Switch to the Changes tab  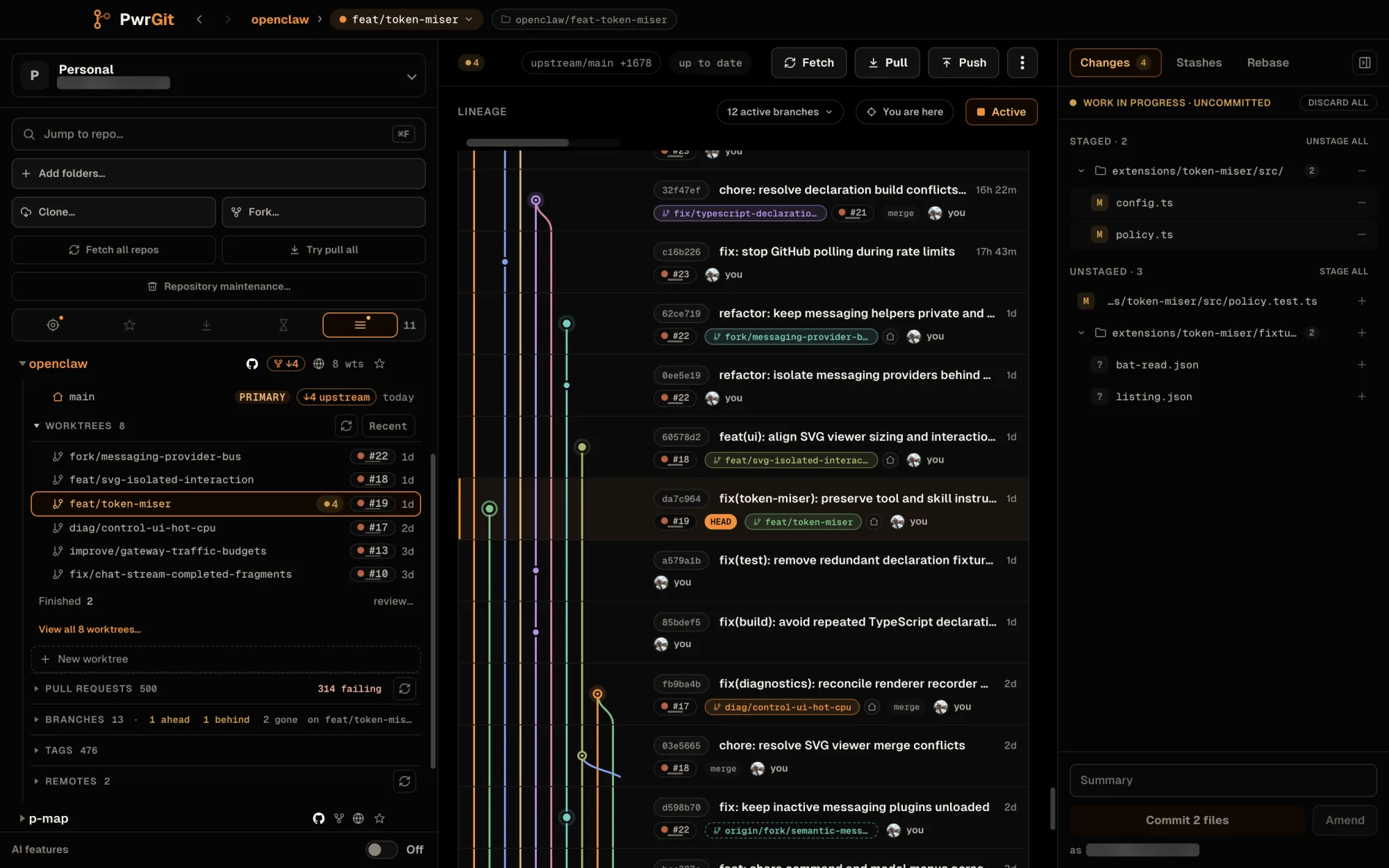(x=1115, y=62)
